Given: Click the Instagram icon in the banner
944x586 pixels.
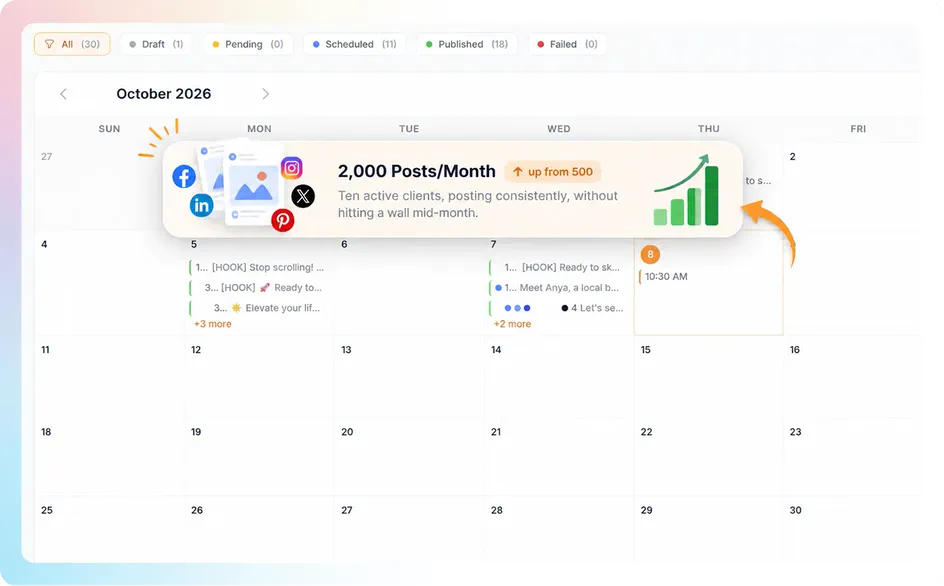Looking at the screenshot, I should (291, 168).
